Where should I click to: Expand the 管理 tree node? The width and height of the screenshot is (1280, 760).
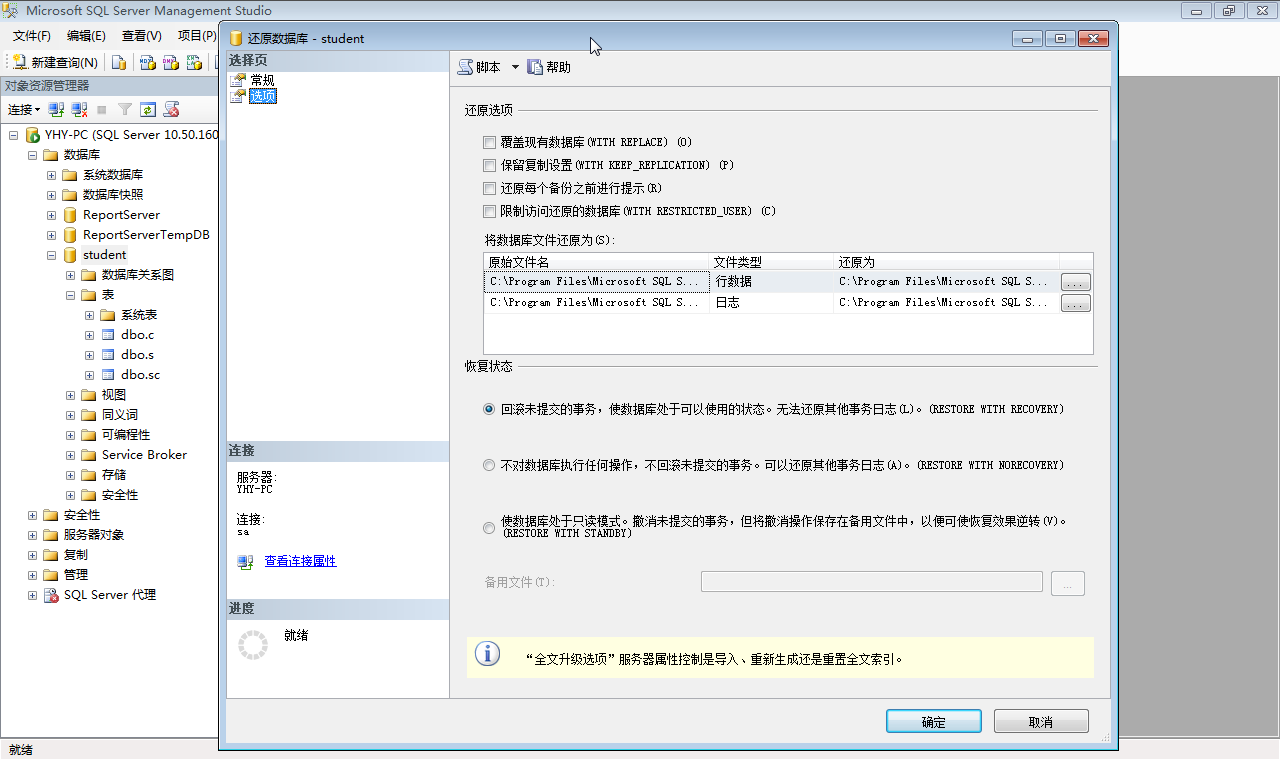pos(32,575)
